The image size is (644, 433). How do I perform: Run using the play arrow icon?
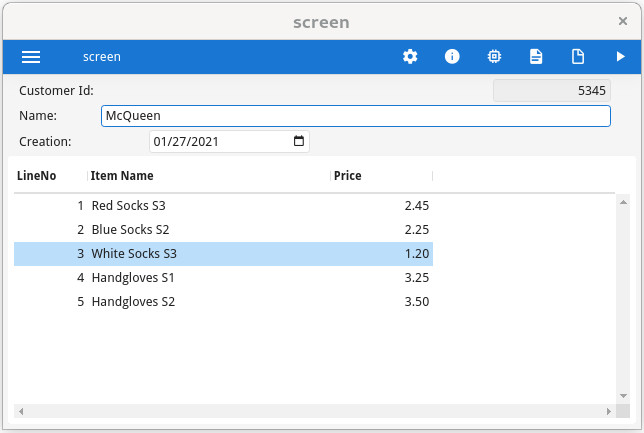620,56
